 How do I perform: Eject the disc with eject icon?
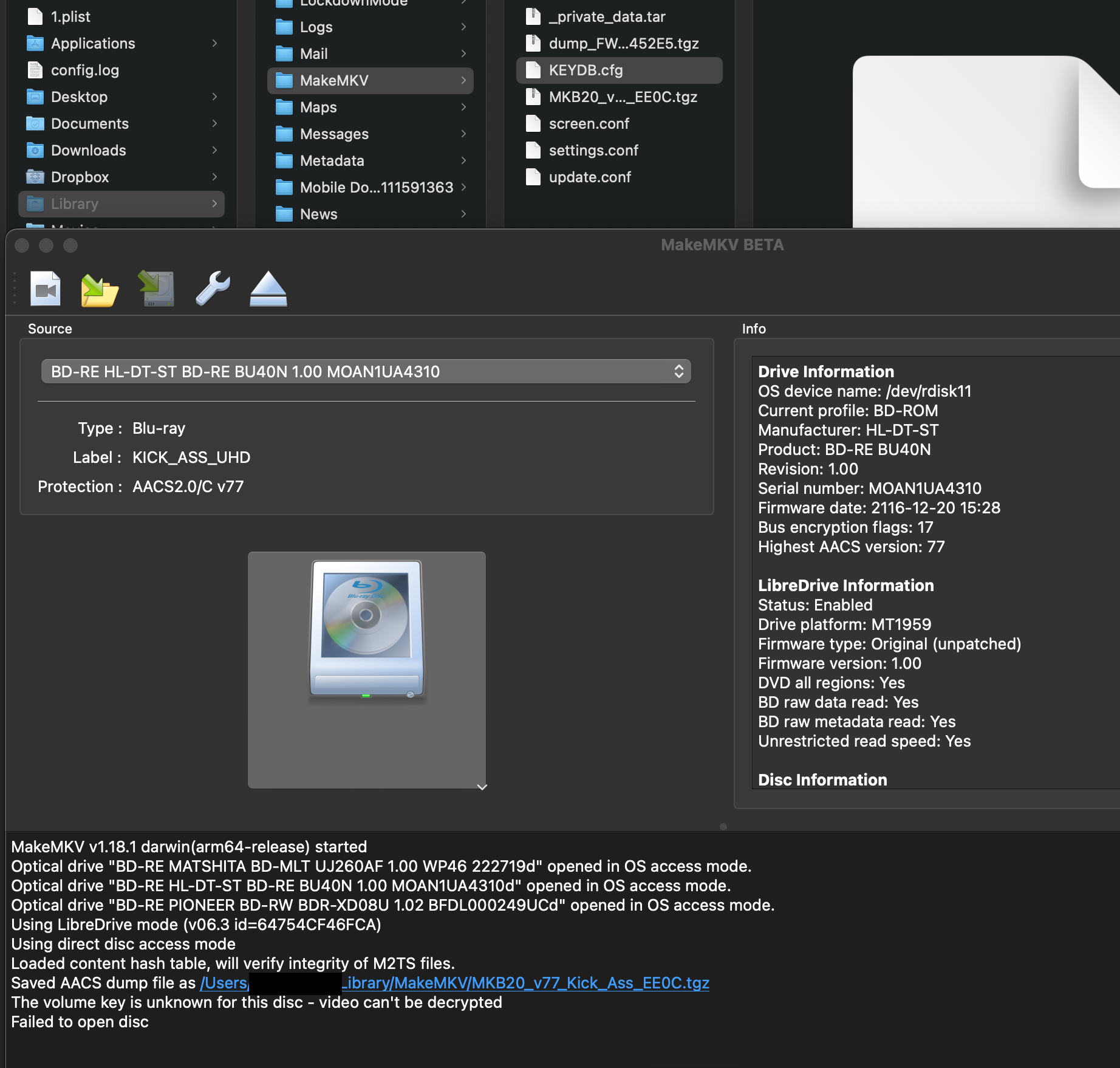point(268,289)
